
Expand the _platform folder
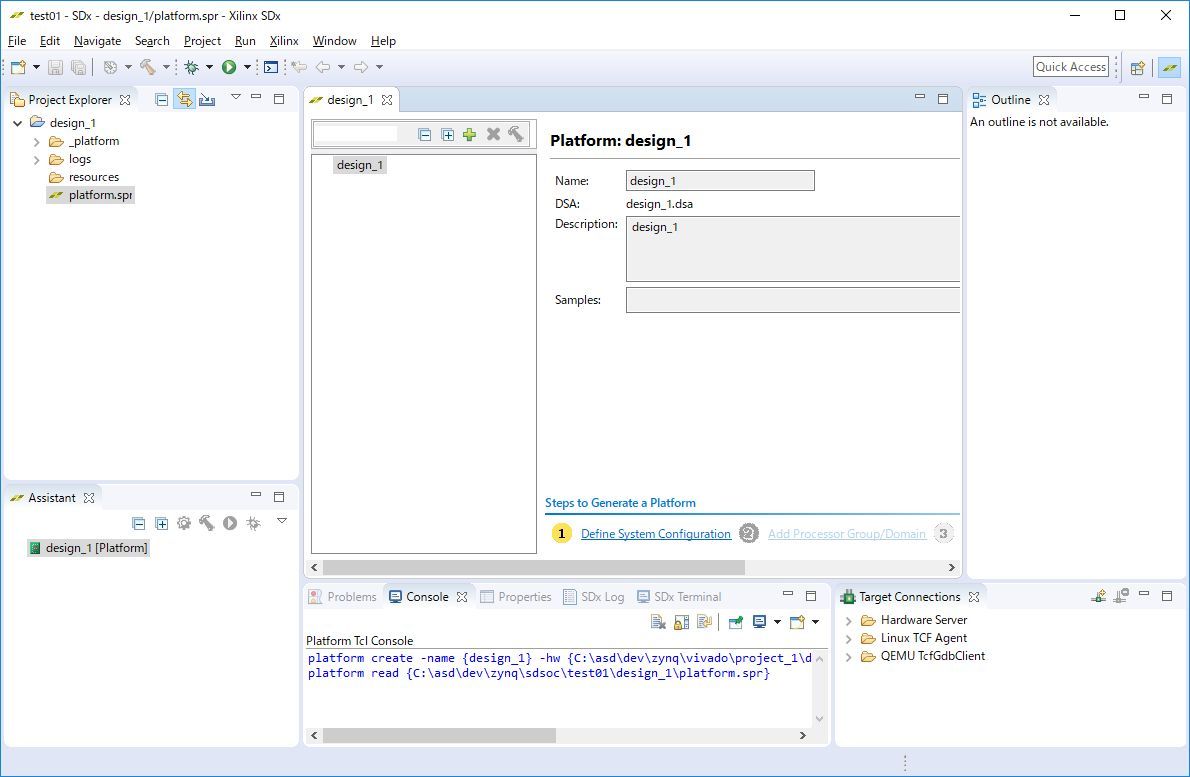37,142
